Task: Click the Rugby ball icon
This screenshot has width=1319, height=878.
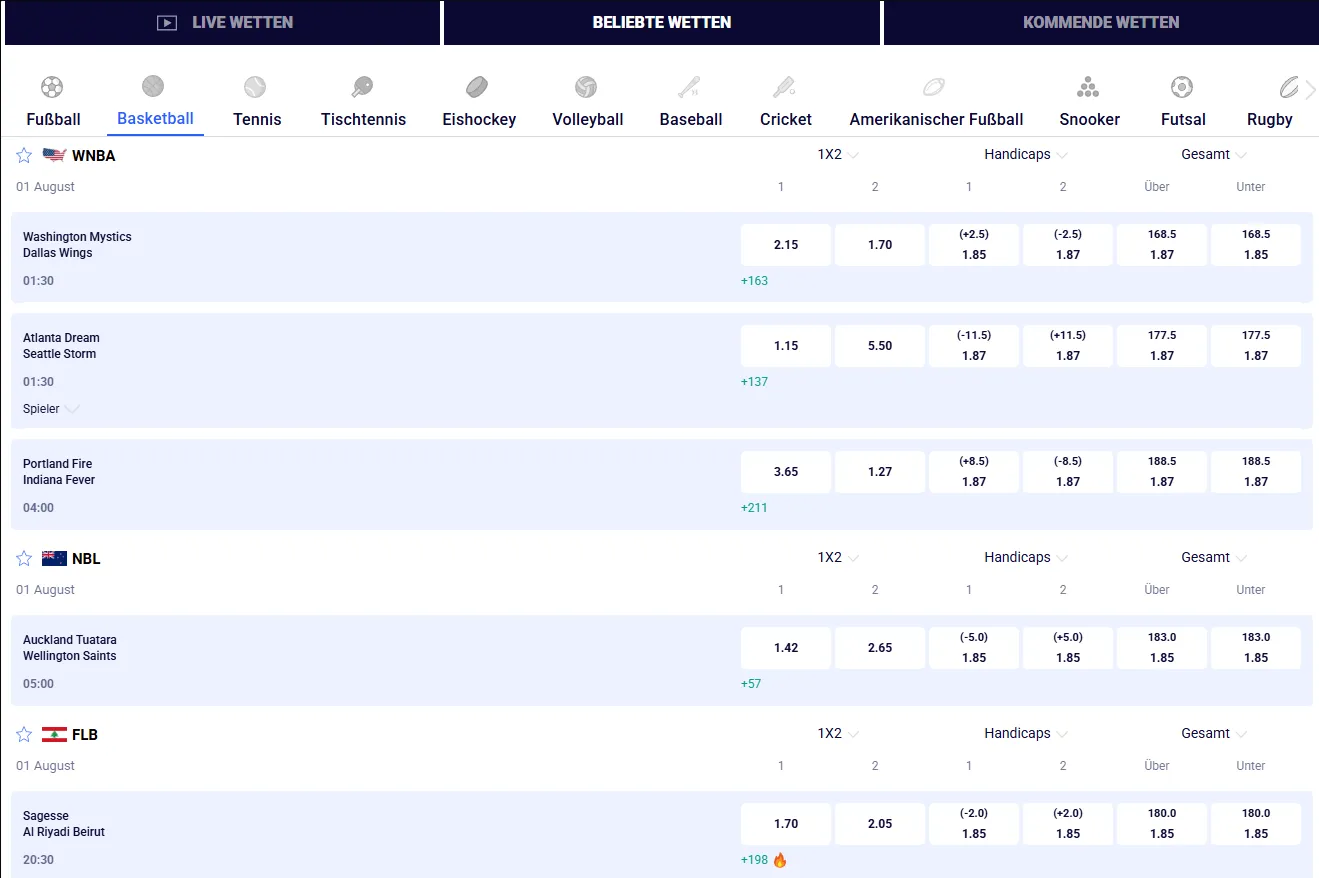Action: pyautogui.click(x=1289, y=87)
